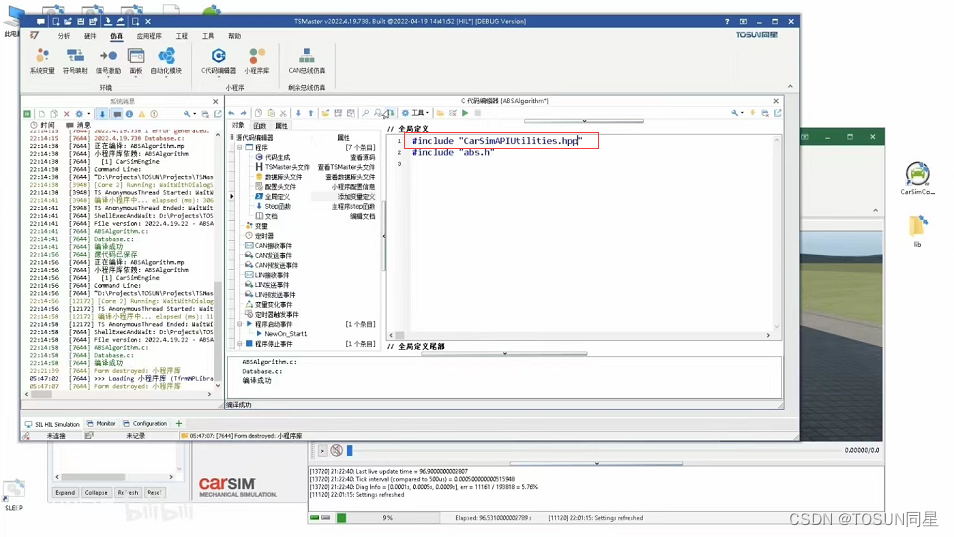Viewport: 954px width, 537px height.
Task: Click the cut scissors icon in code editor
Action: pyautogui.click(x=283, y=113)
